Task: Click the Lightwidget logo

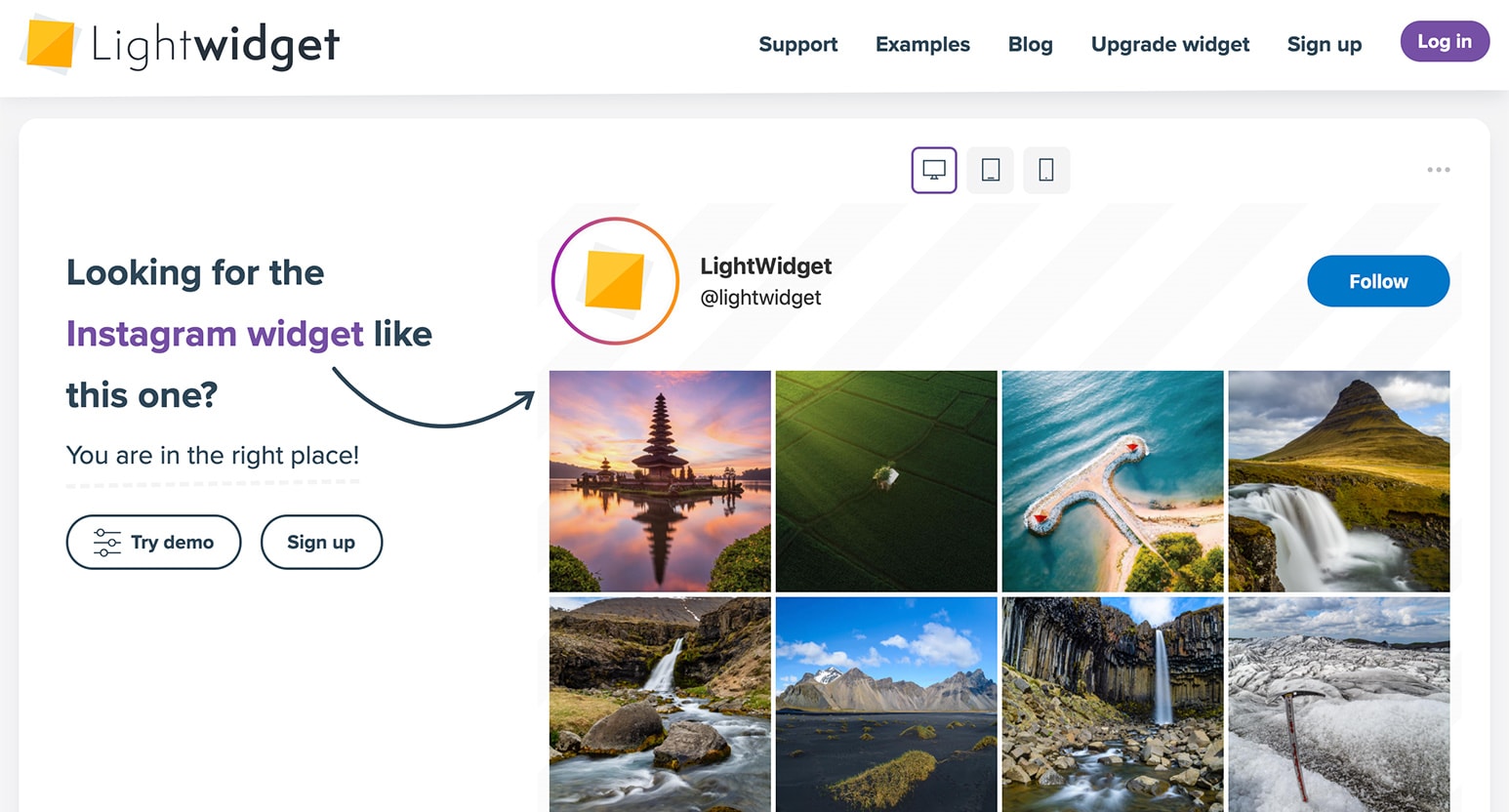Action: tap(182, 45)
